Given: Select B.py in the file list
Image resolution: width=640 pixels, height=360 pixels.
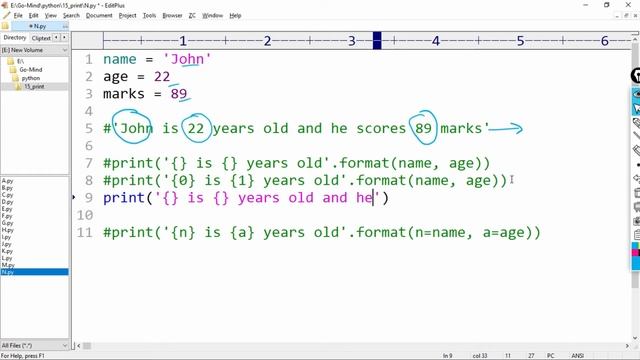Looking at the screenshot, I should coord(7,188).
